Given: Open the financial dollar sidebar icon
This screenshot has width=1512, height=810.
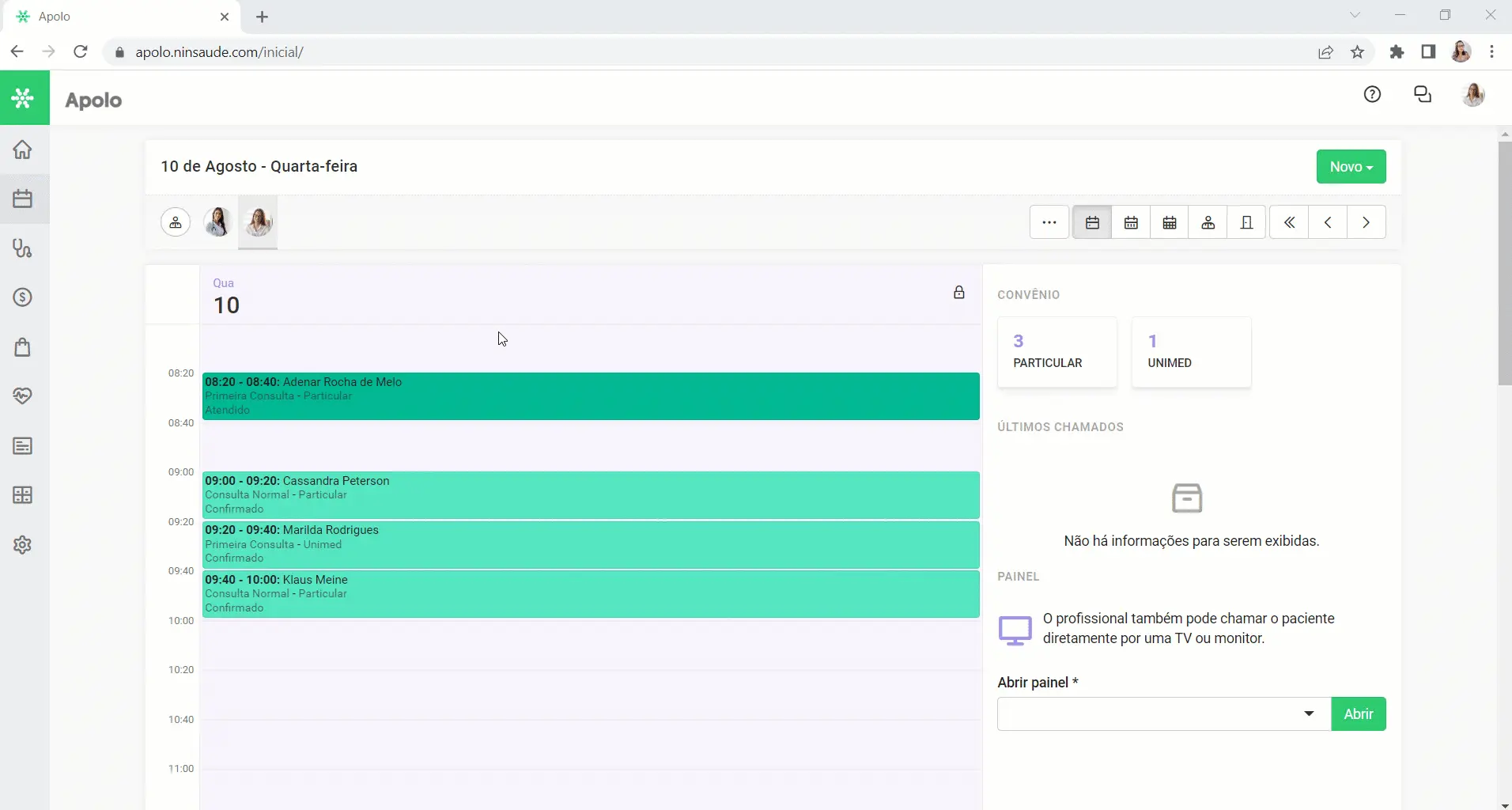Looking at the screenshot, I should click(23, 297).
